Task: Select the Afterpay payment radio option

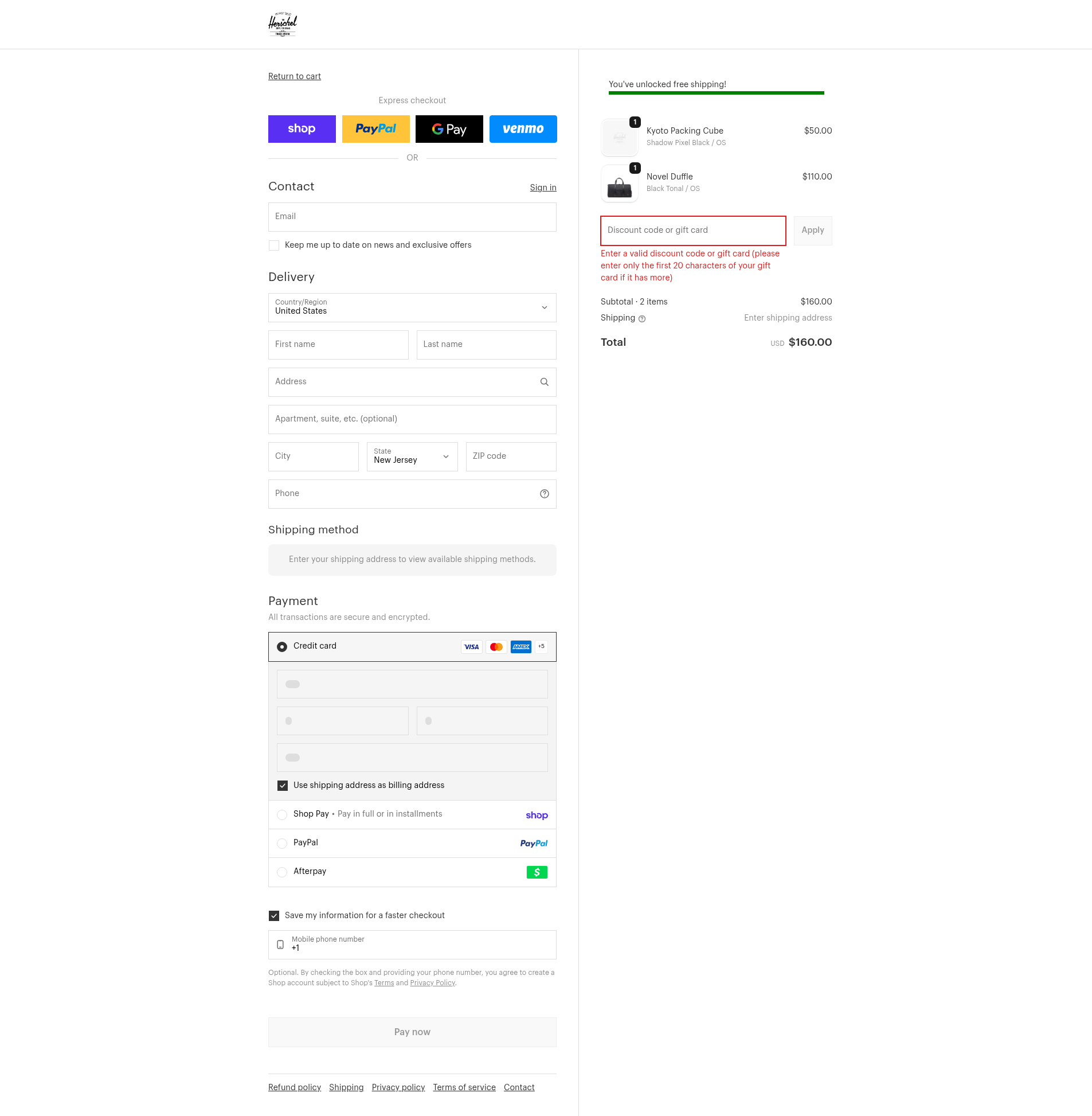Action: pyautogui.click(x=282, y=872)
